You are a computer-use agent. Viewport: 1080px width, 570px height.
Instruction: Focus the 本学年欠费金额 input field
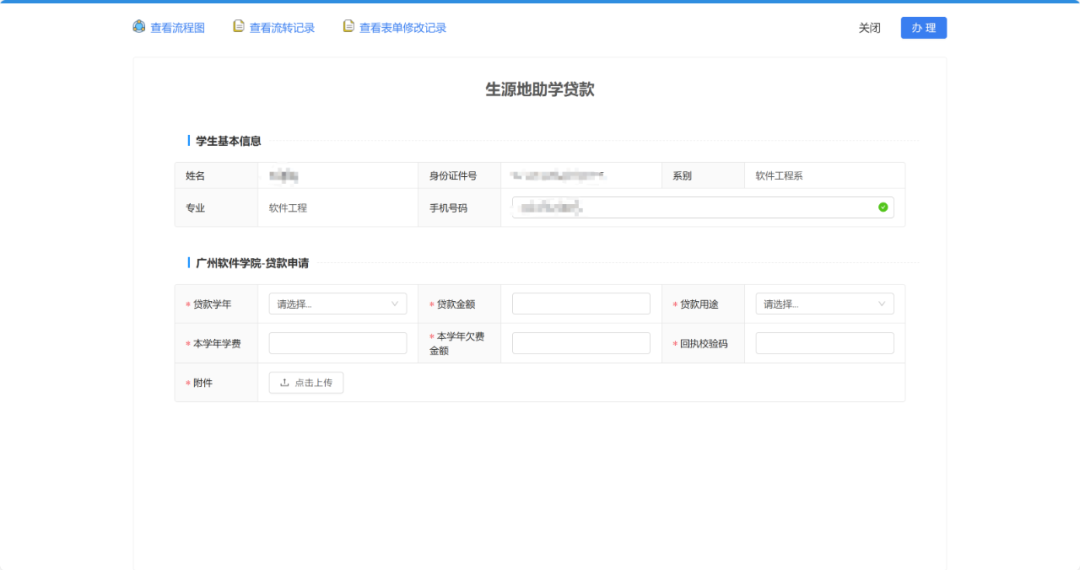(581, 343)
